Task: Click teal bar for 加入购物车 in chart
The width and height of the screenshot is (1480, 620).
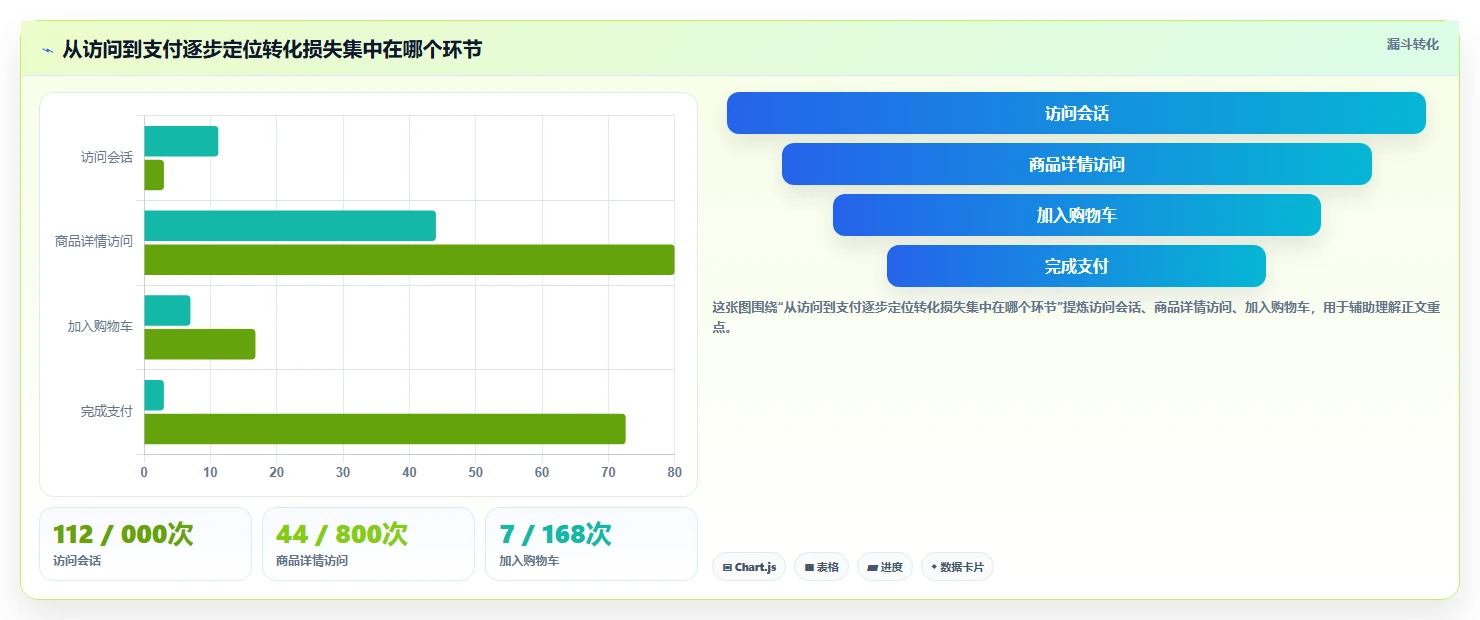Action: click(x=167, y=310)
